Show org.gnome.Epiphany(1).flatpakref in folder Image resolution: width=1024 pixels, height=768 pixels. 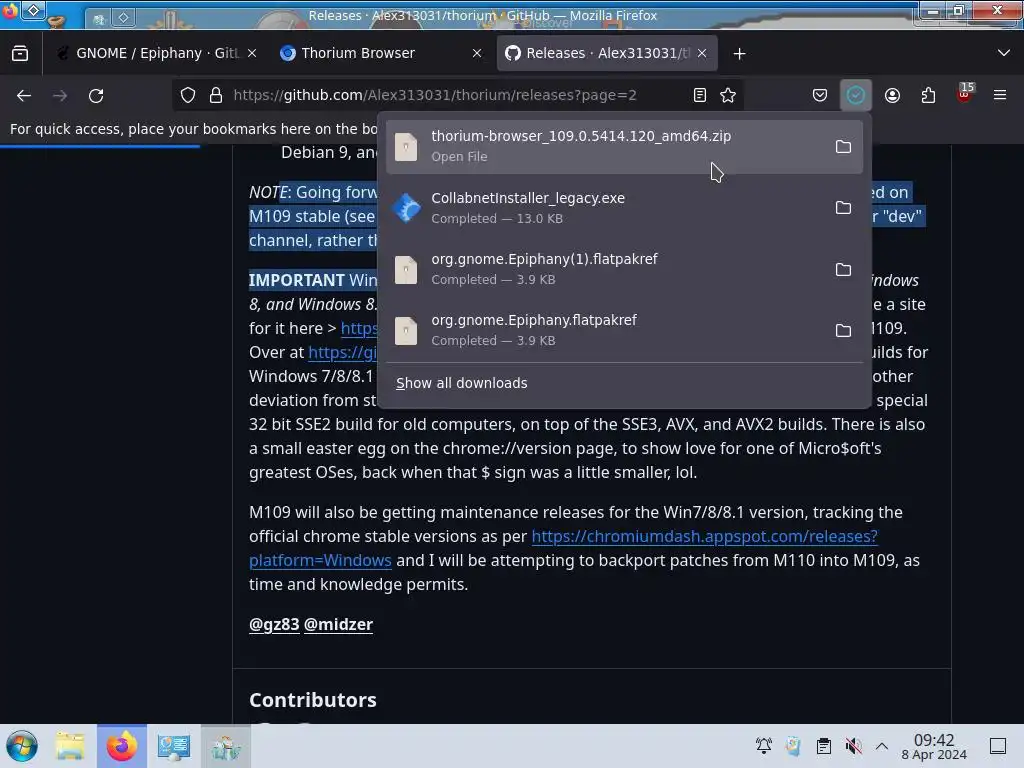(843, 269)
